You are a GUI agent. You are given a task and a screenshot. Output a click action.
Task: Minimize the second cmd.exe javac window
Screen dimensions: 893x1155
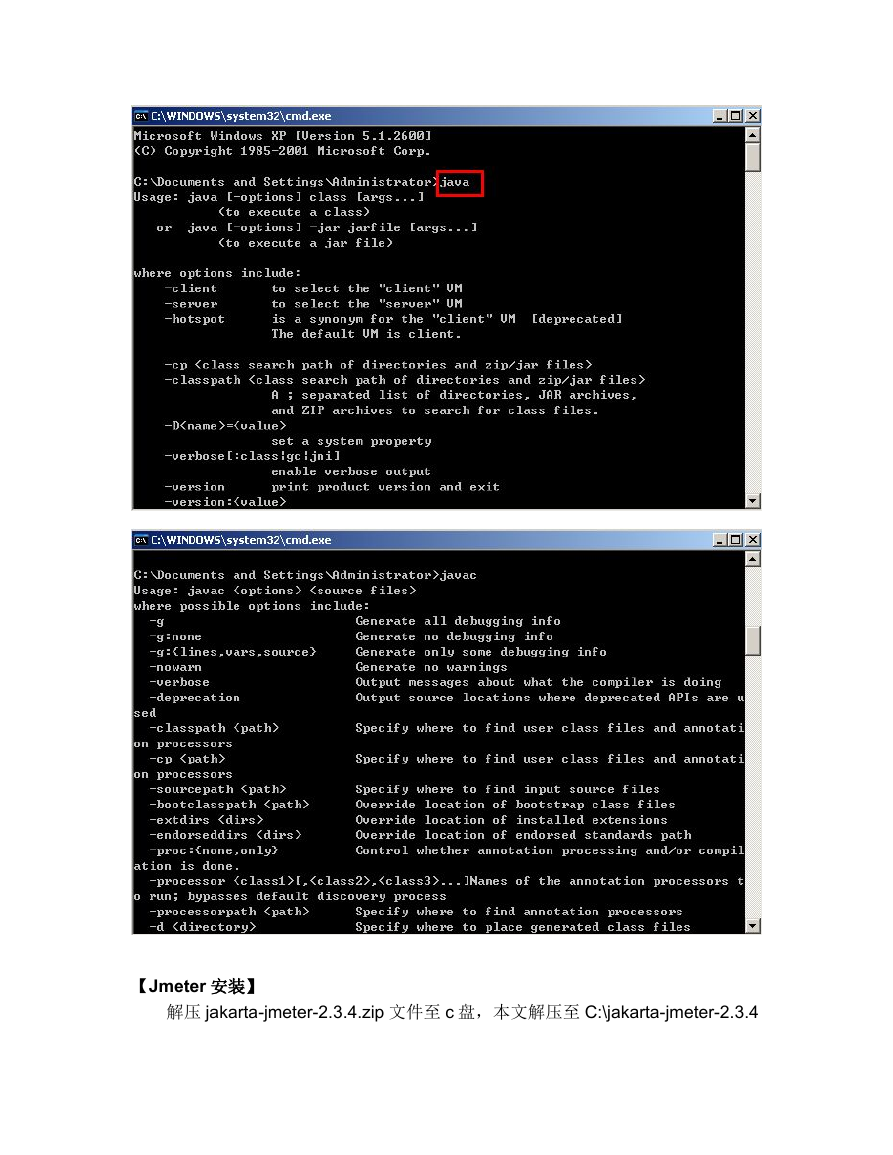[x=720, y=540]
